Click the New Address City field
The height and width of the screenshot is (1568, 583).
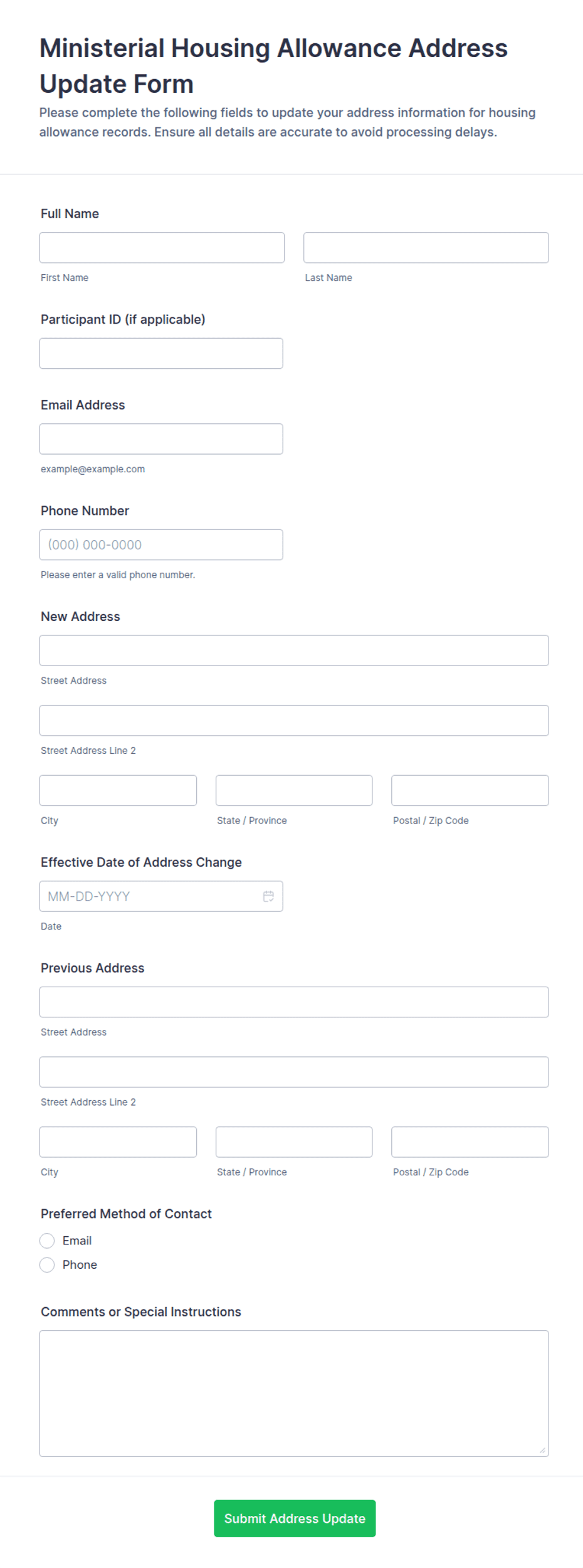pyautogui.click(x=118, y=790)
